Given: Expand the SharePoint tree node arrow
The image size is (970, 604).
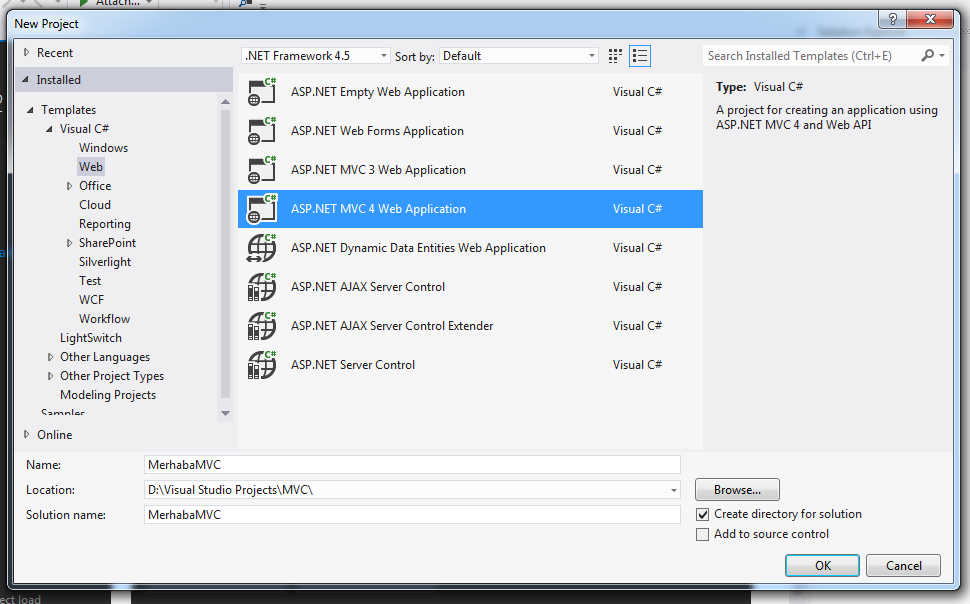Looking at the screenshot, I should click(x=69, y=243).
